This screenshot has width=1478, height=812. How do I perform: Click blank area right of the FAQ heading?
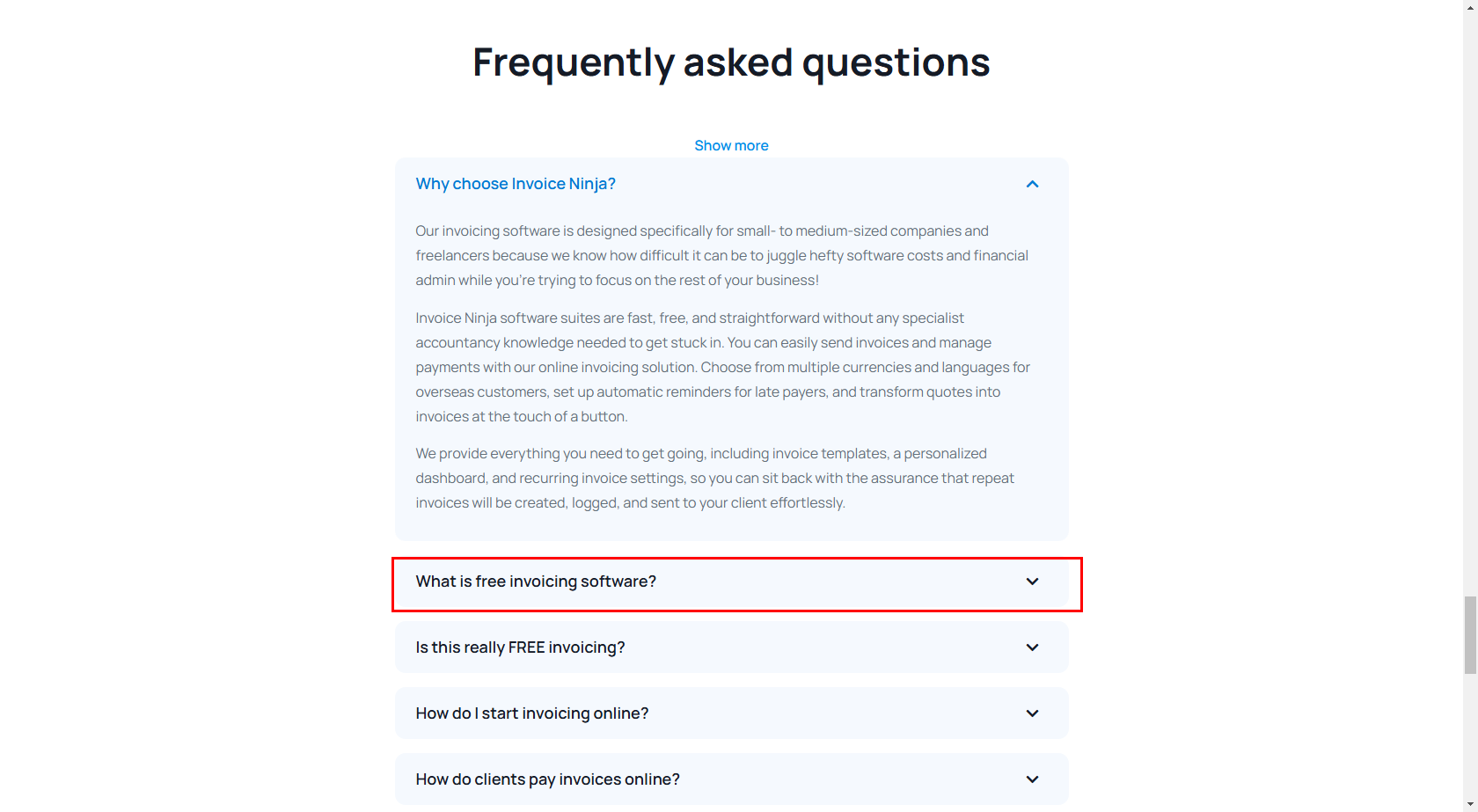click(1232, 62)
